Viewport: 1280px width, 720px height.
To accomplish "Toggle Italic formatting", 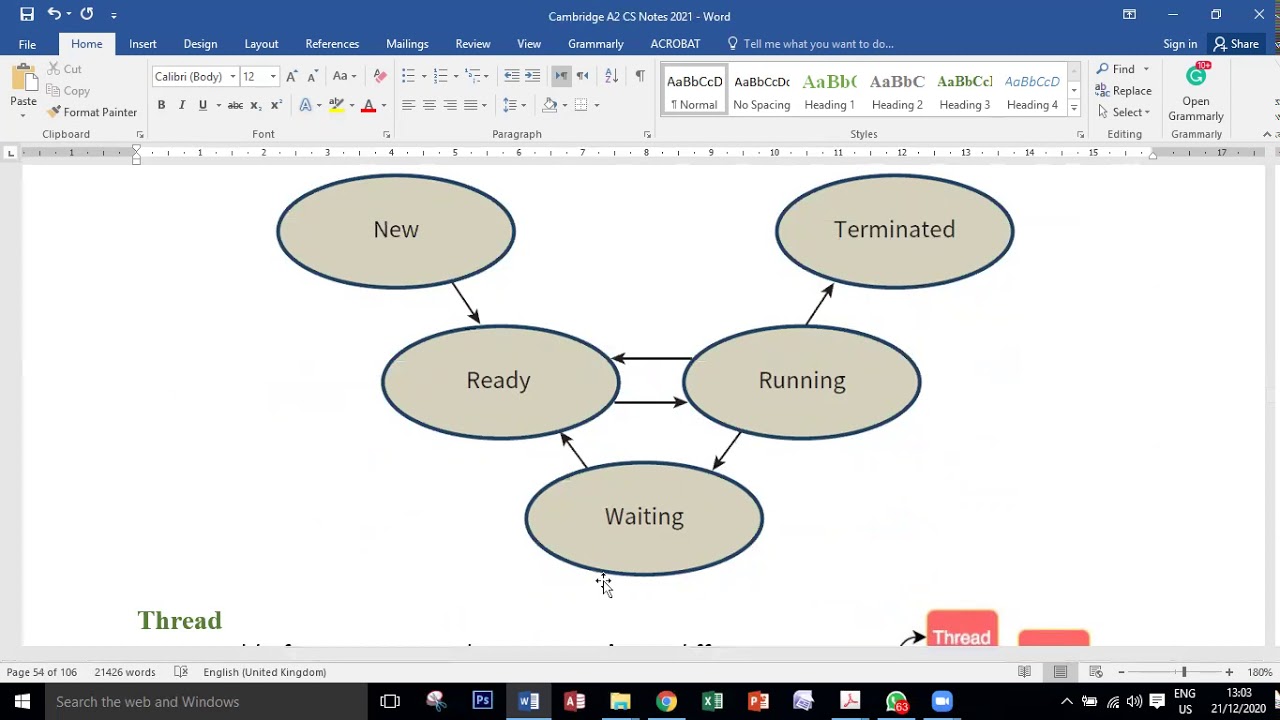I will (x=182, y=105).
